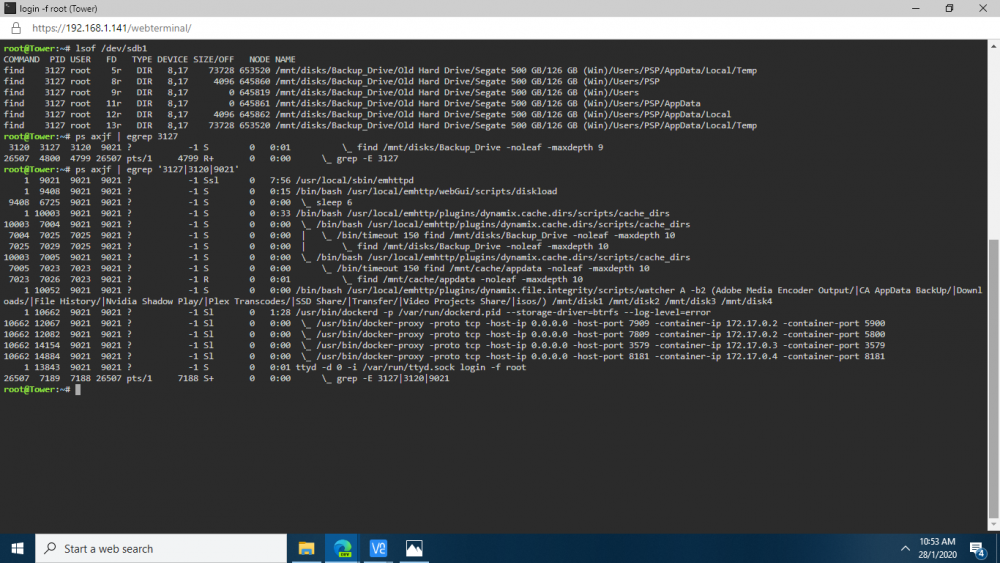Click the lsof row with FD 9r
Viewport: 1000px width, 563px height.
321,92
